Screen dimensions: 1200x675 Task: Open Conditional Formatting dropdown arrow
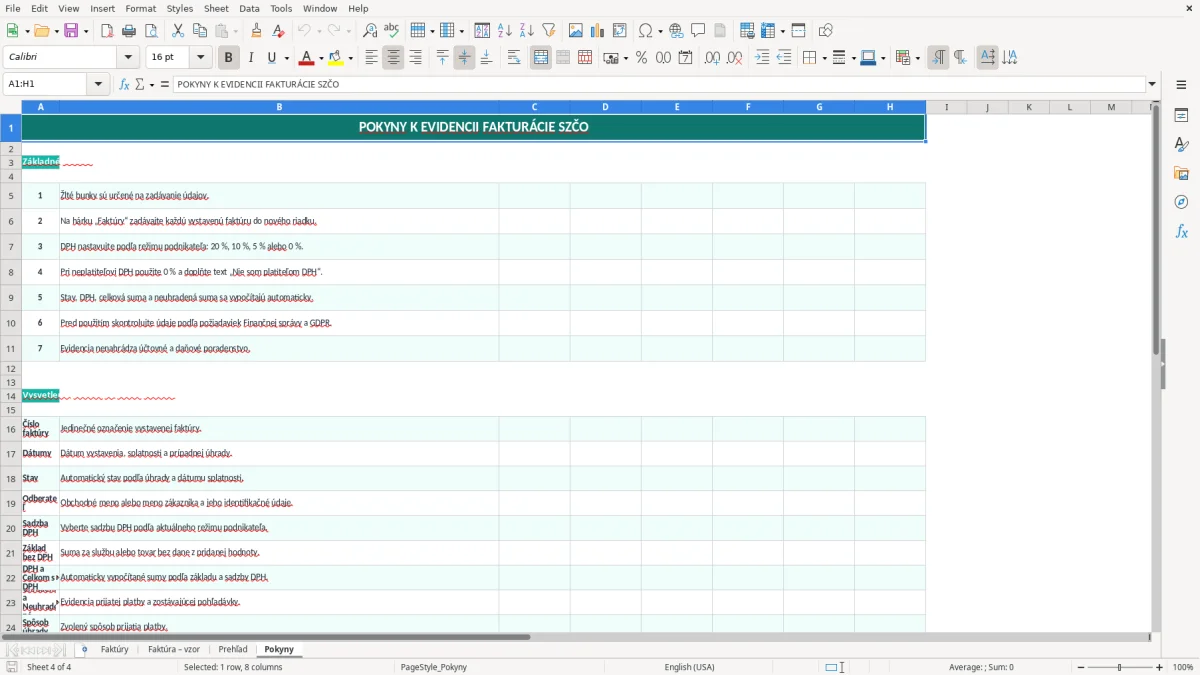[x=917, y=58]
